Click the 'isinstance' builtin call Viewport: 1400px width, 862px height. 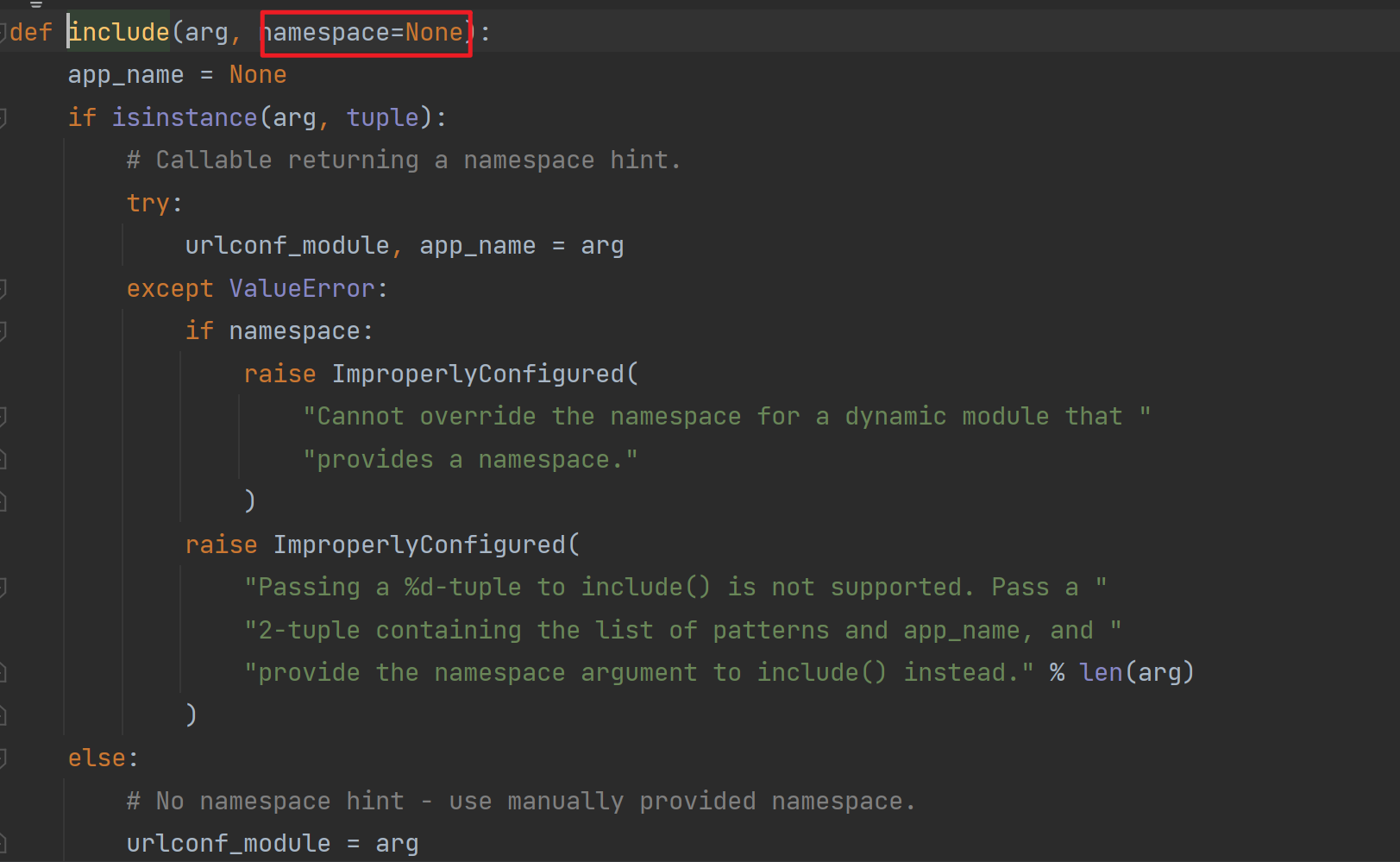(x=185, y=118)
